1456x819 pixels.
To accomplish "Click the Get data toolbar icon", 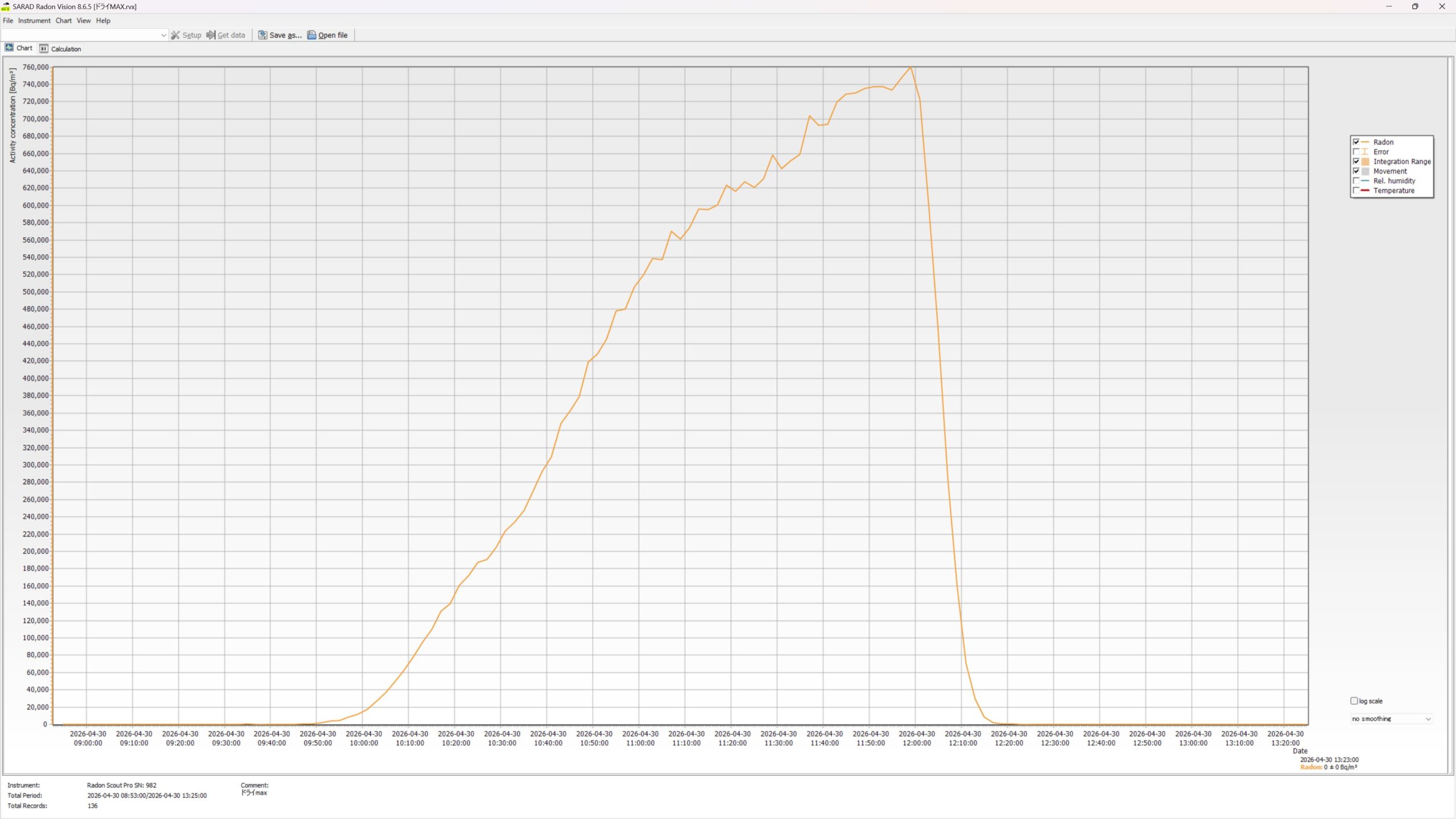I will coord(210,35).
